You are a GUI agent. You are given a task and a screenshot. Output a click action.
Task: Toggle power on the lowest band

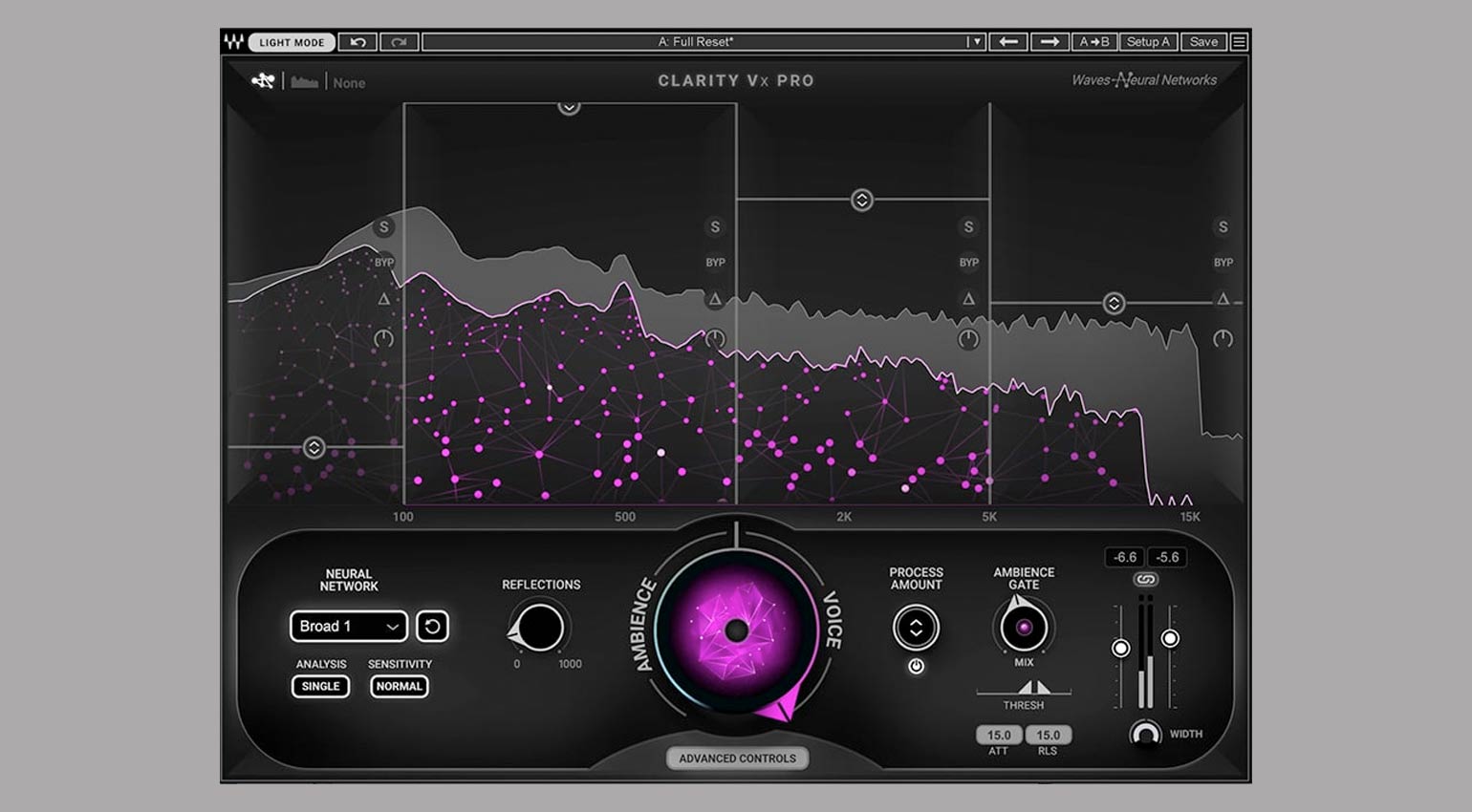(x=383, y=339)
